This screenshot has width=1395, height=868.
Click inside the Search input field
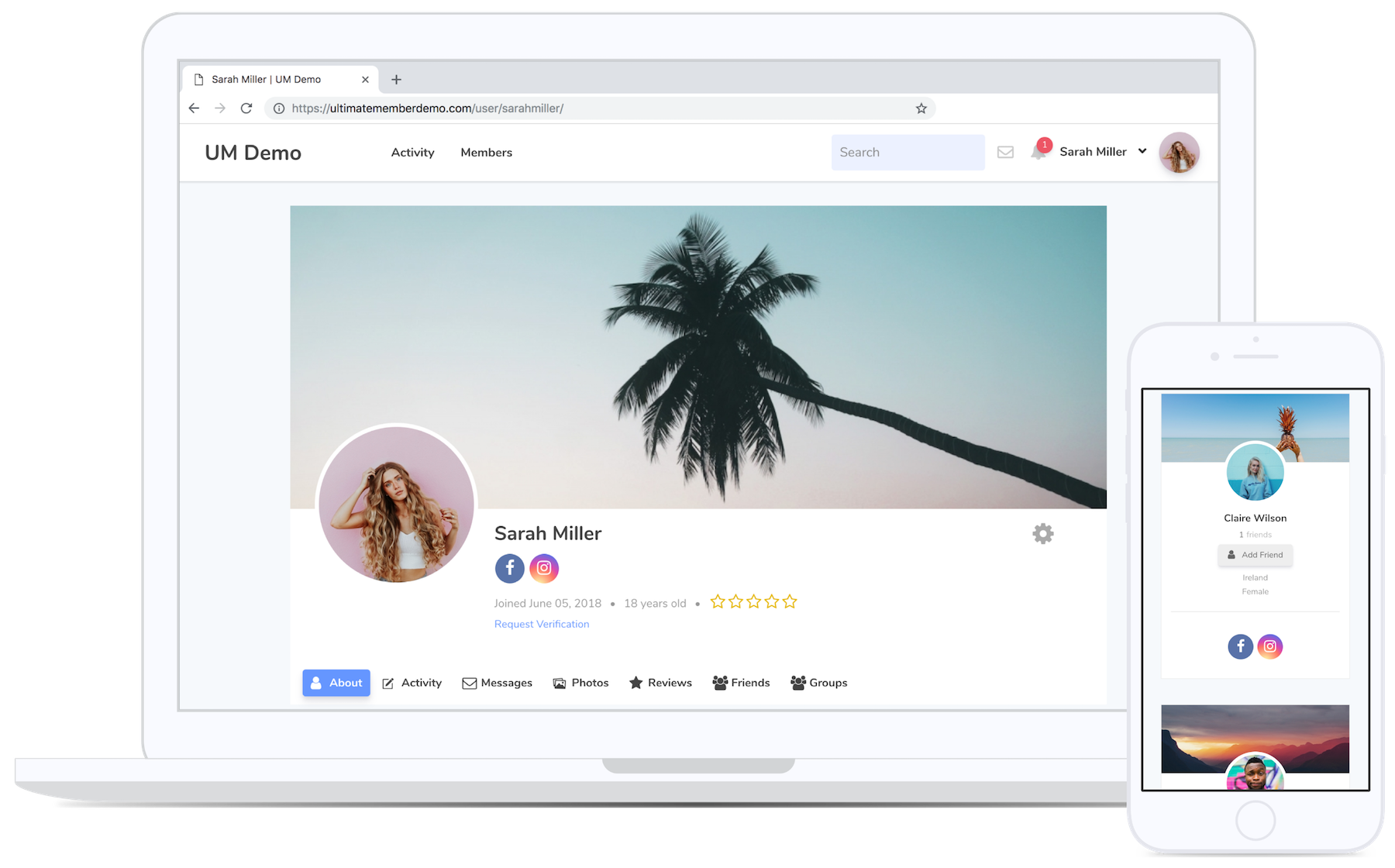(907, 152)
